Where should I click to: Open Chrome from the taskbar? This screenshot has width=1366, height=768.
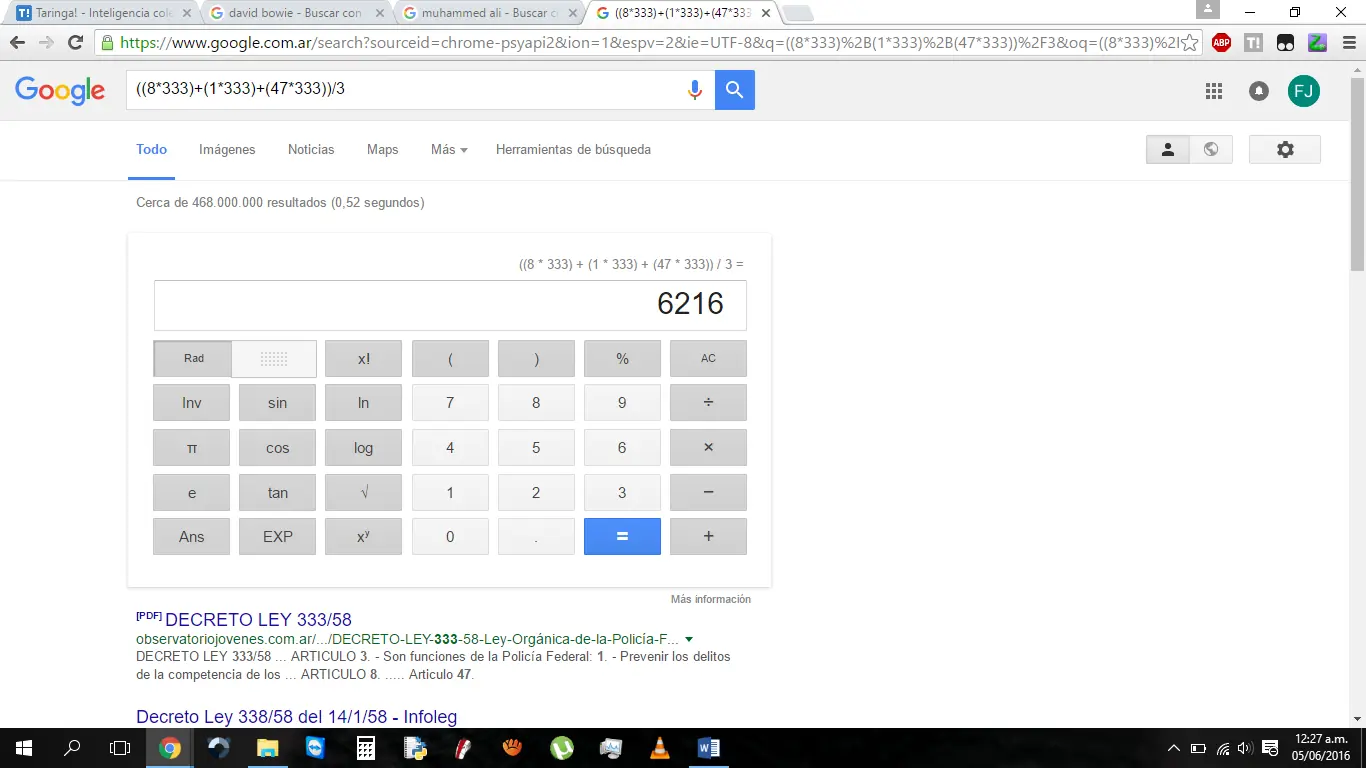click(170, 748)
